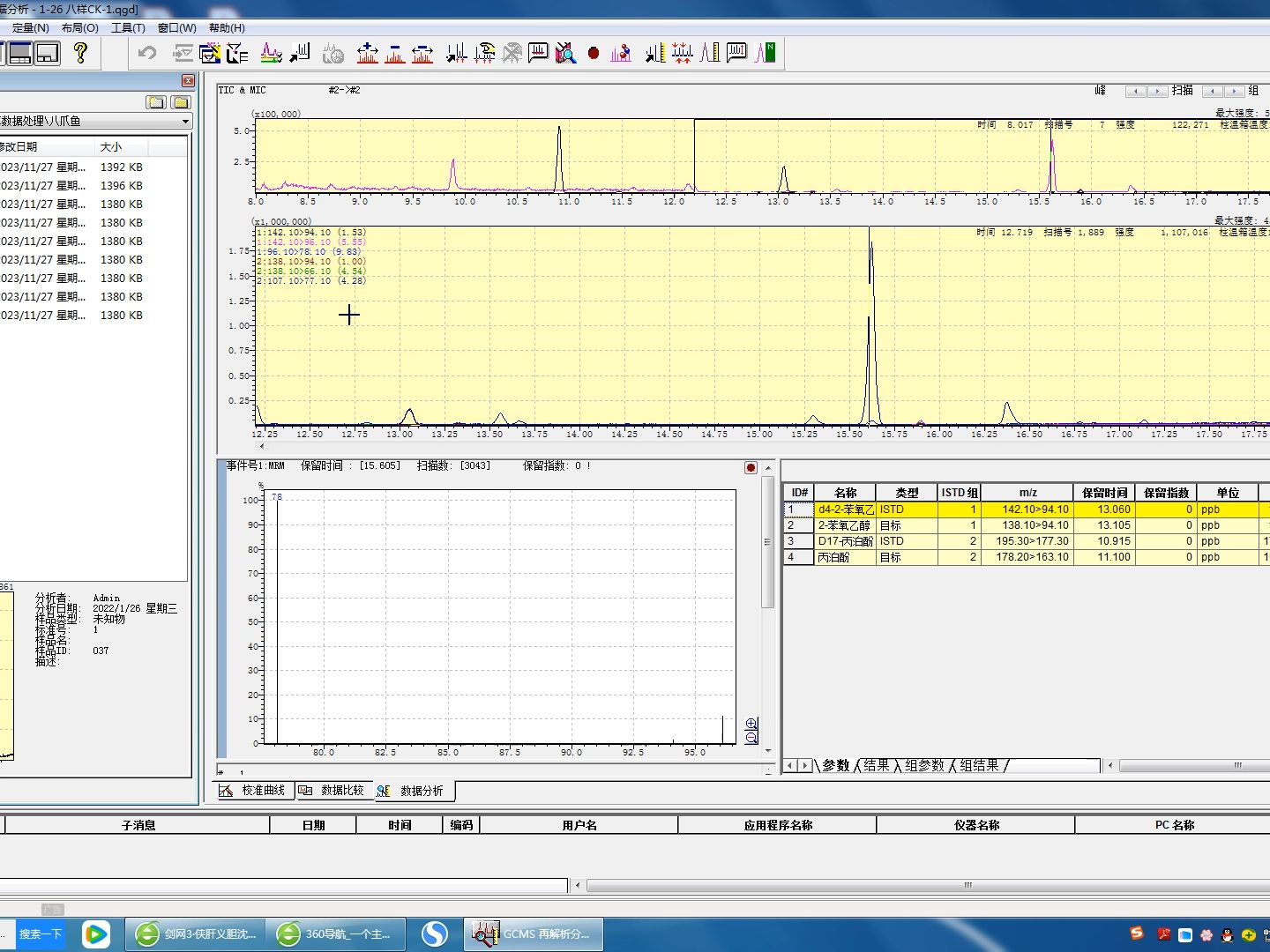Open the 数据处理\八爪鱼 folder dropdown
Viewport: 1270px width, 952px height.
185,122
